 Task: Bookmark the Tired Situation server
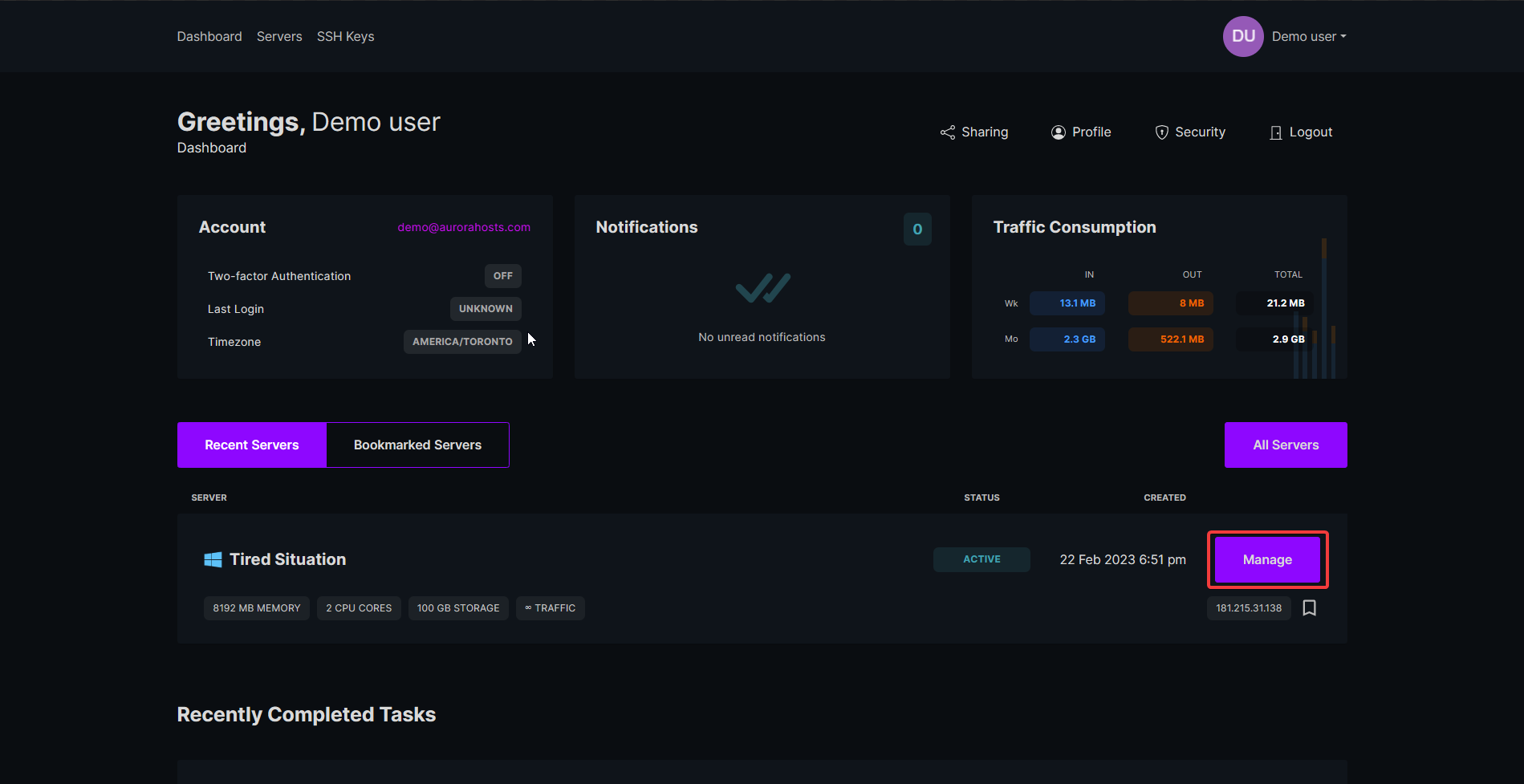coord(1309,608)
